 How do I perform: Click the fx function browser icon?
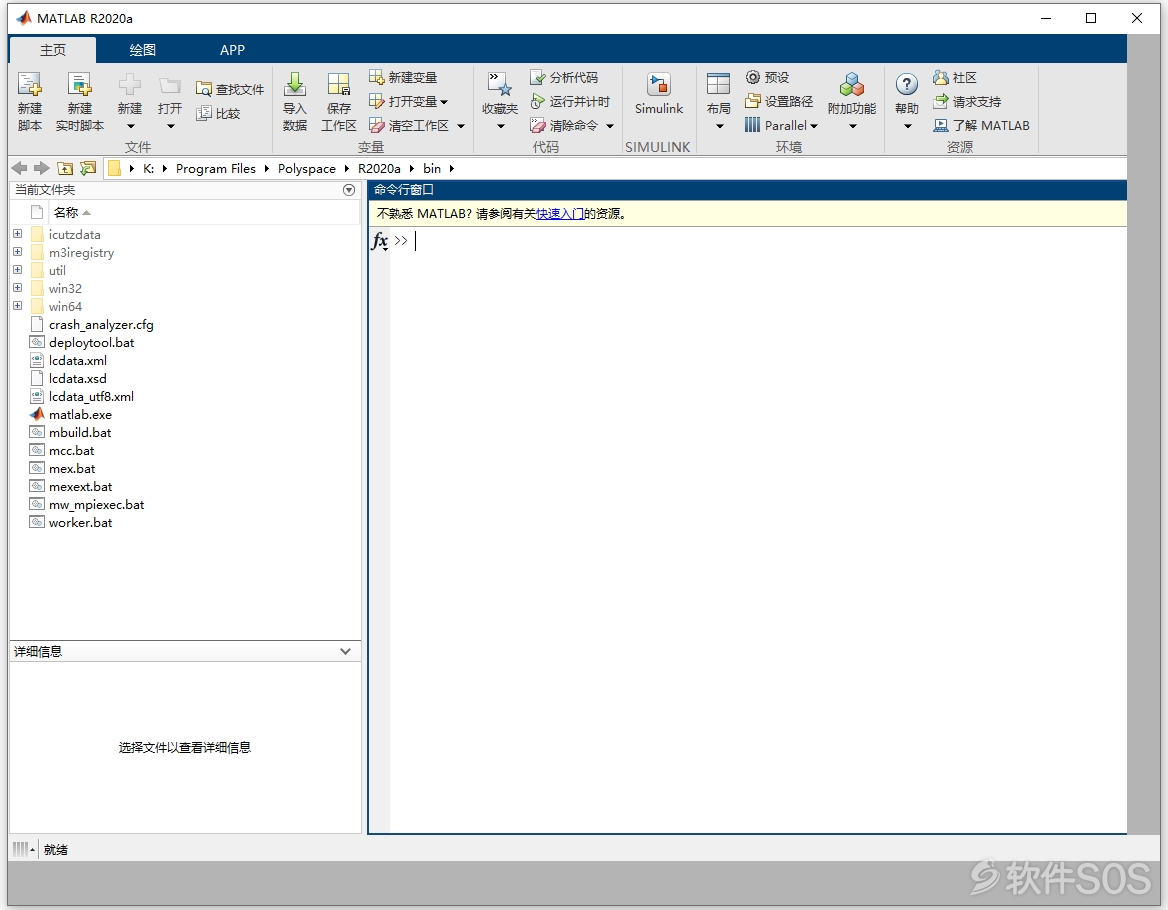[x=380, y=241]
